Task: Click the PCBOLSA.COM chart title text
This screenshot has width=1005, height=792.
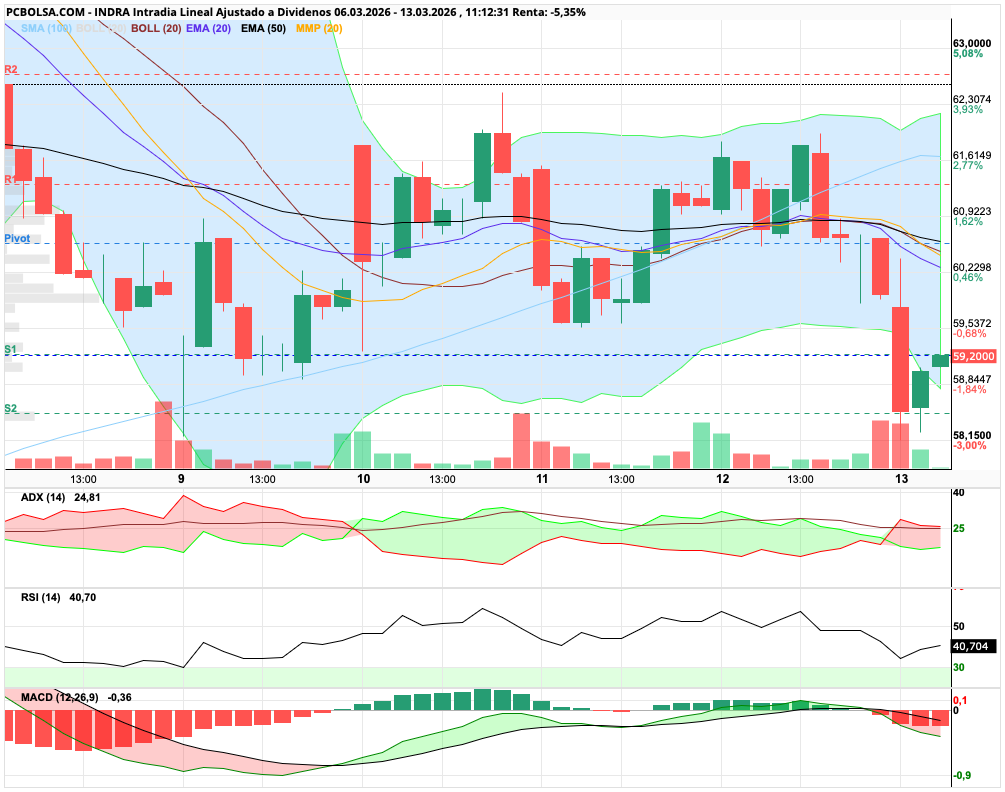Action: tap(44, 12)
